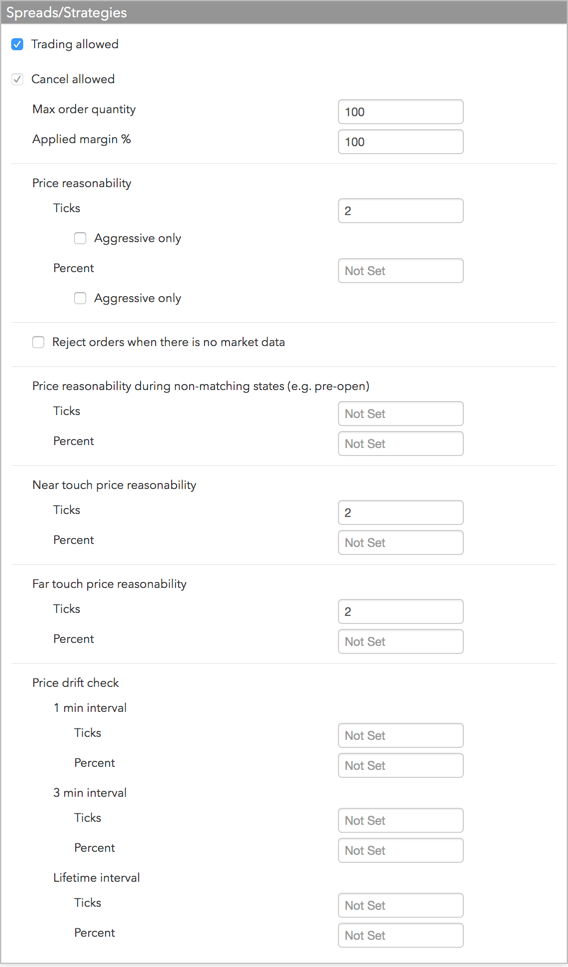
Task: Click Near touch price reasonability Ticks field
Action: tap(401, 512)
